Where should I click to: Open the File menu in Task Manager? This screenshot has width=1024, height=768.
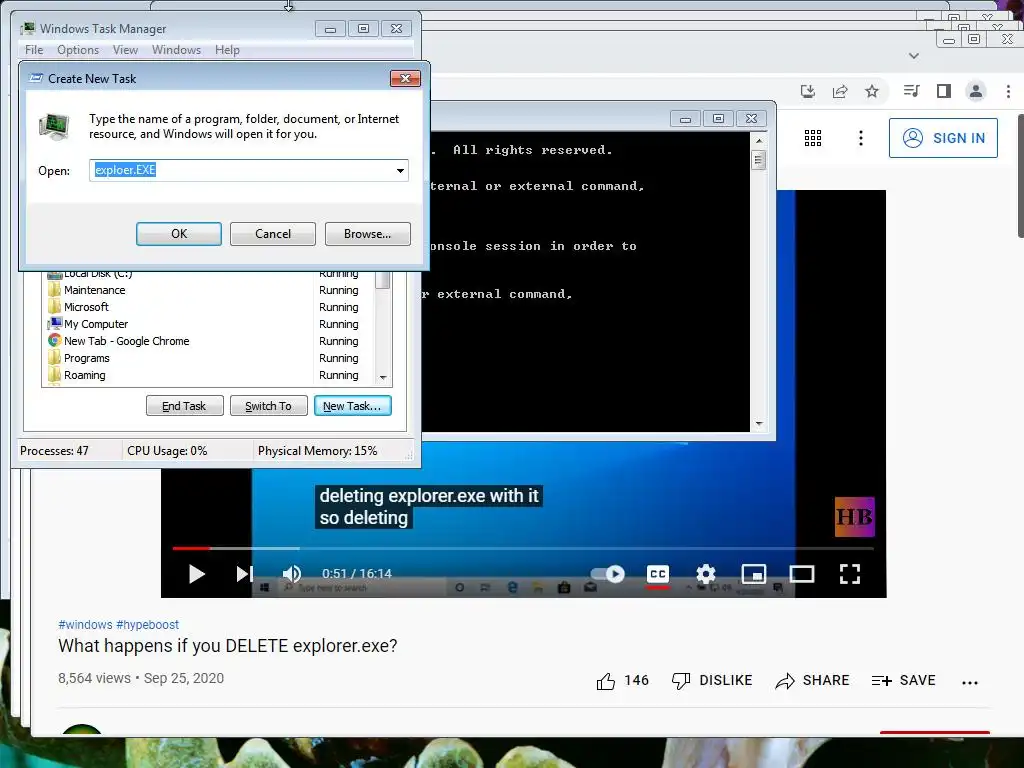(34, 50)
